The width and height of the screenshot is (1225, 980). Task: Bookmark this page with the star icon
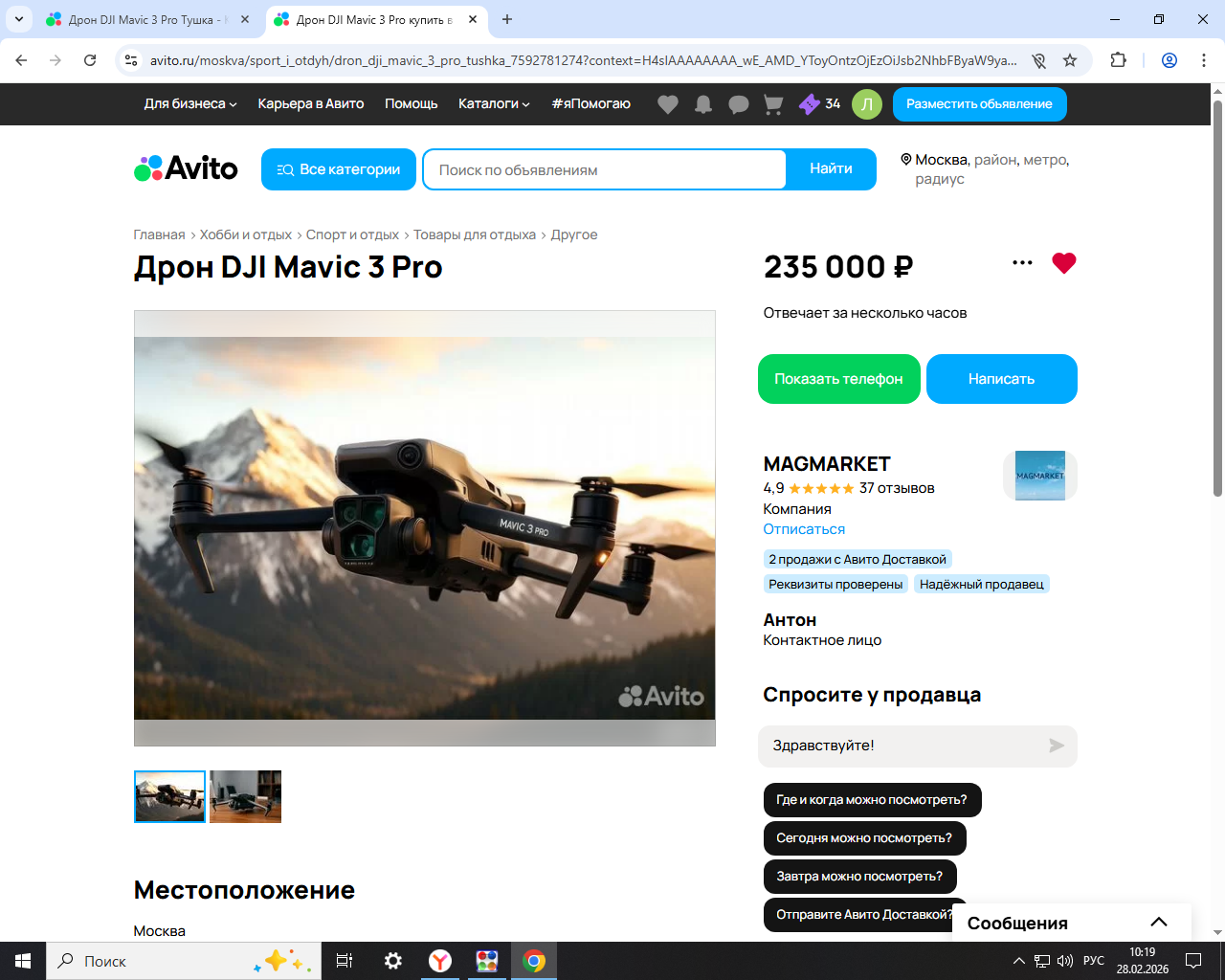(x=1070, y=60)
